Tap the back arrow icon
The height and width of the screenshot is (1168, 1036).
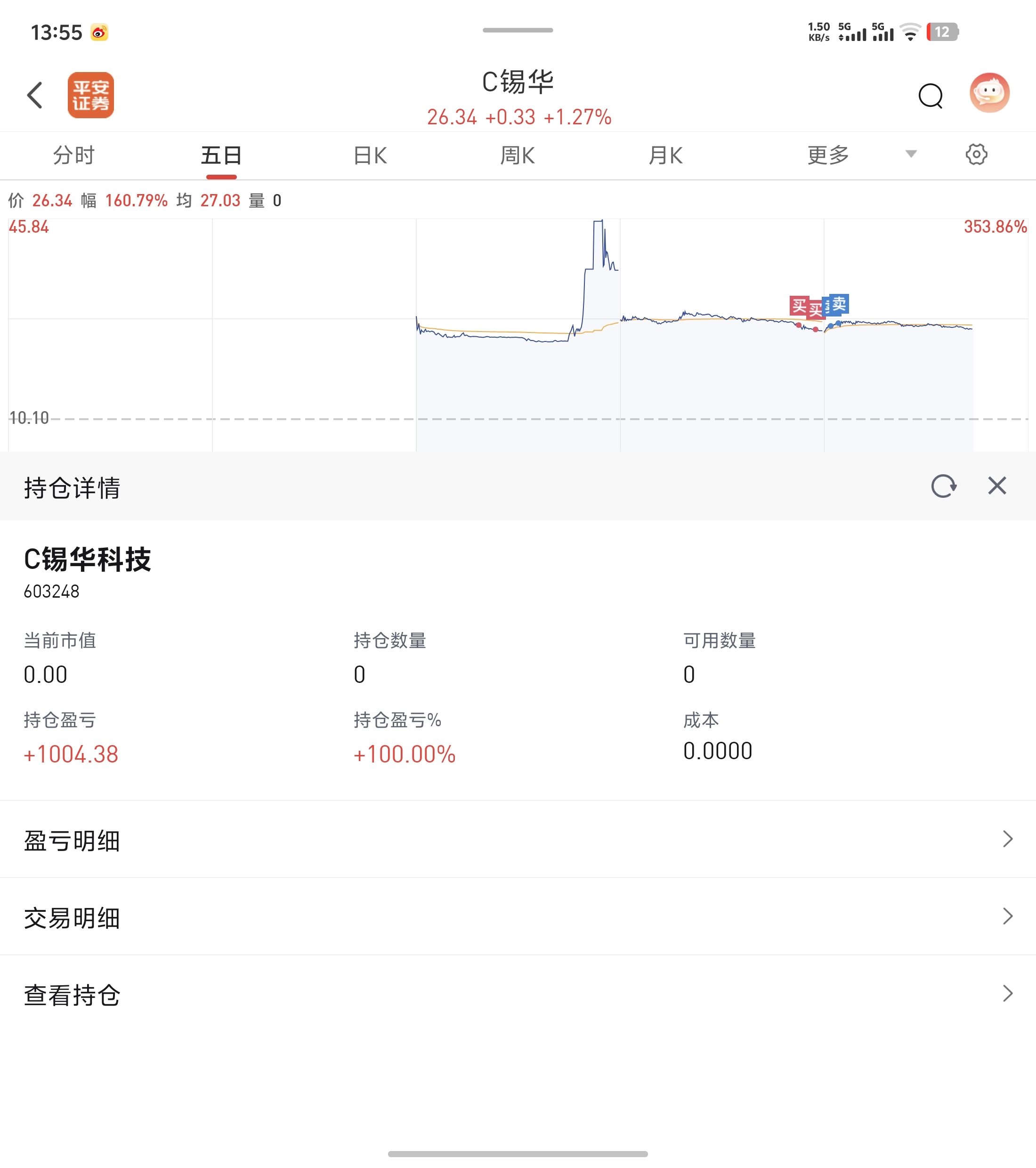(x=35, y=95)
